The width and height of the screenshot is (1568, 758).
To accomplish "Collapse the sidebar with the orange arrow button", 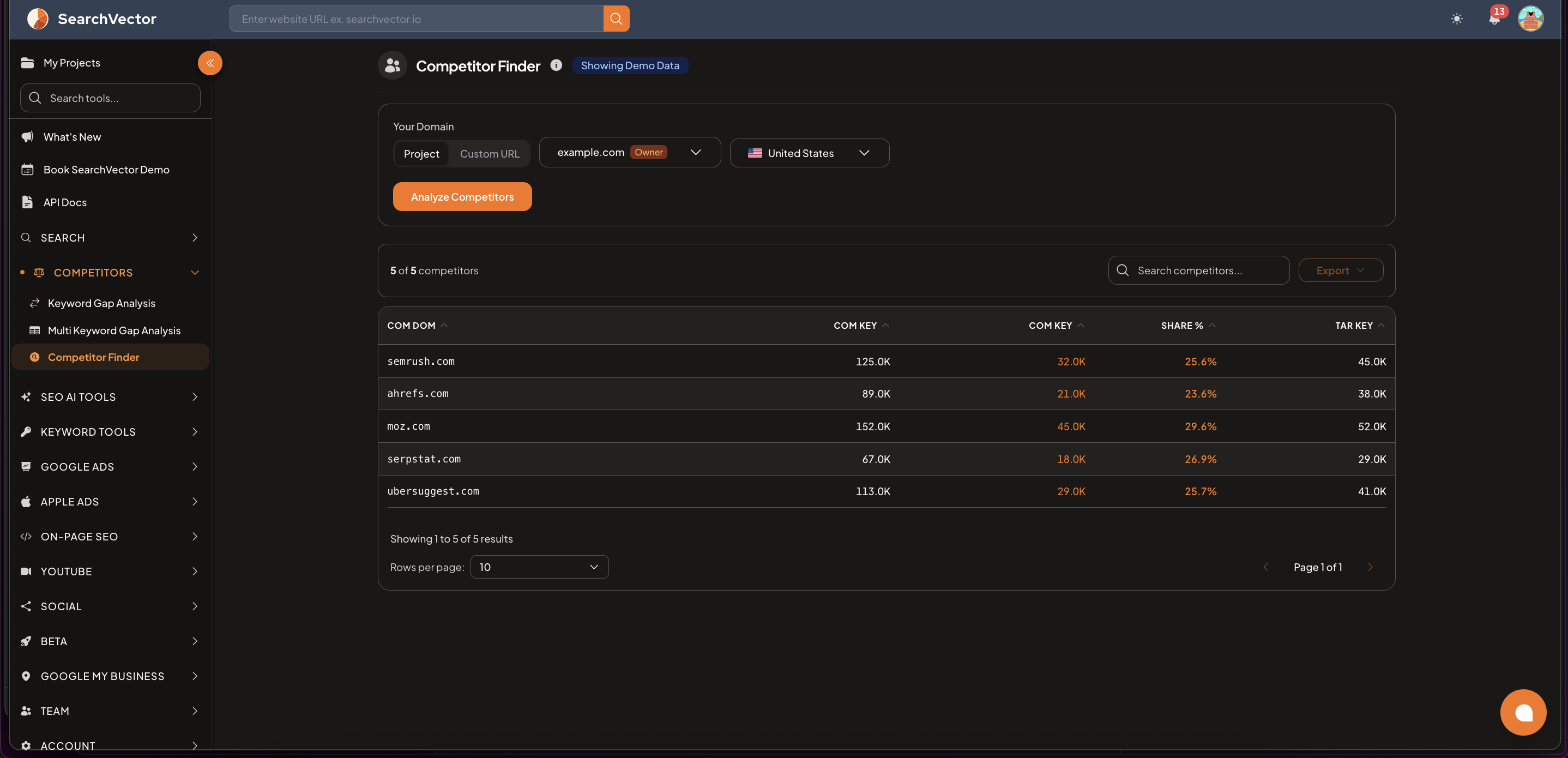I will coord(210,63).
